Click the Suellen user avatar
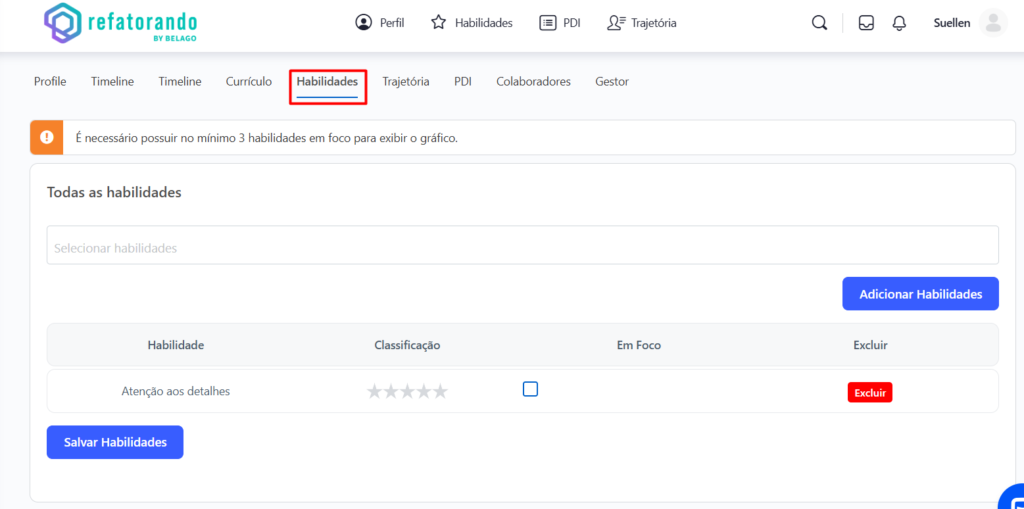Viewport: 1024px width, 509px height. click(992, 23)
